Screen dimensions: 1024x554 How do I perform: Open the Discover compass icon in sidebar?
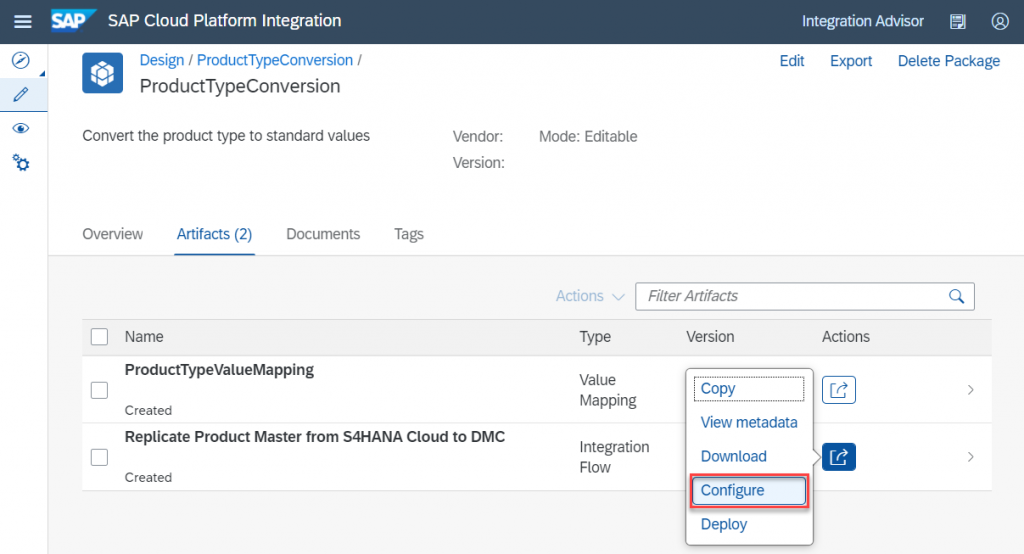(21, 61)
